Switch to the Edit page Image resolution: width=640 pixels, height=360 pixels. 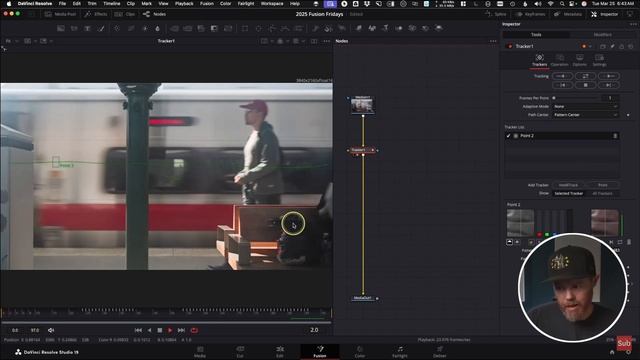[x=280, y=351]
